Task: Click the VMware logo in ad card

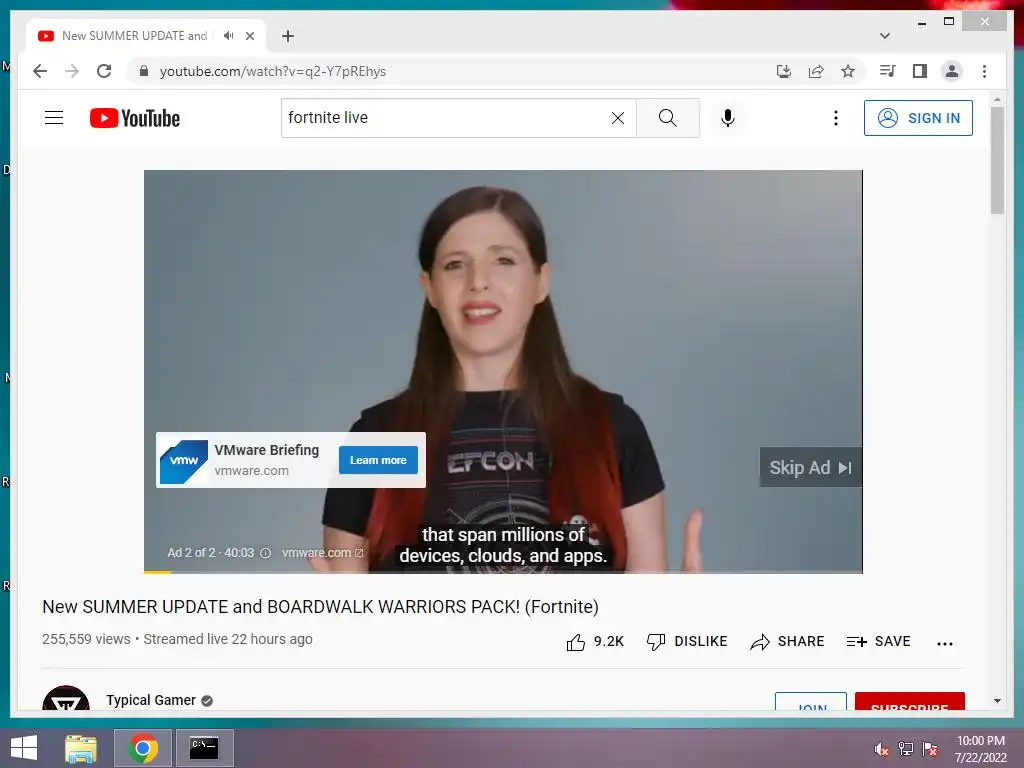Action: click(184, 461)
